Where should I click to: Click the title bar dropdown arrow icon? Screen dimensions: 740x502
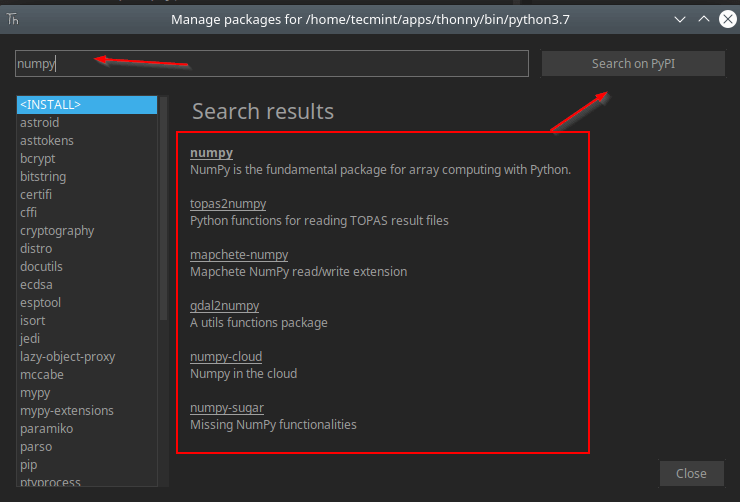coord(680,19)
